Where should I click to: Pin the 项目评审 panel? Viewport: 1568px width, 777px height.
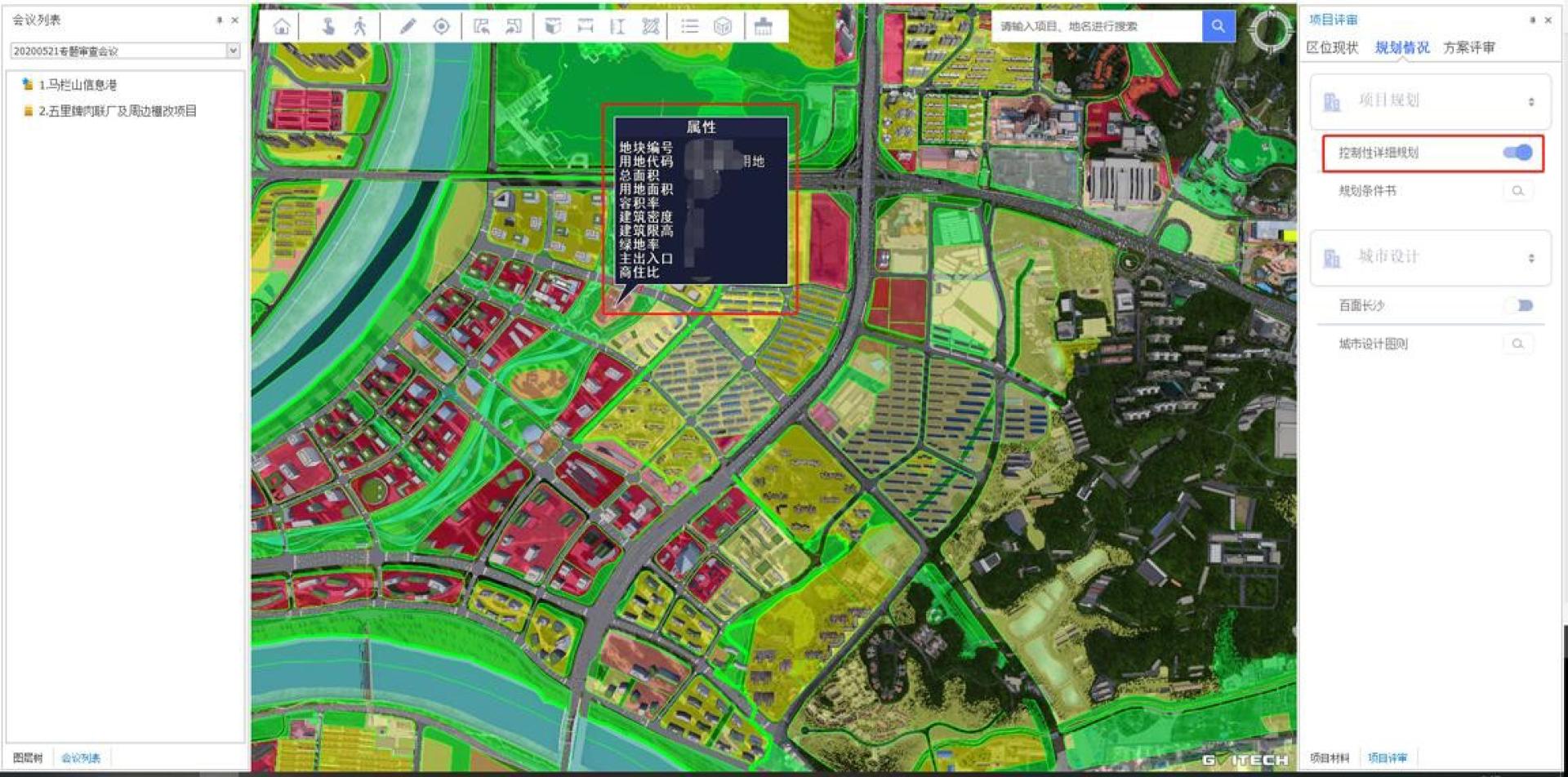pos(1532,20)
